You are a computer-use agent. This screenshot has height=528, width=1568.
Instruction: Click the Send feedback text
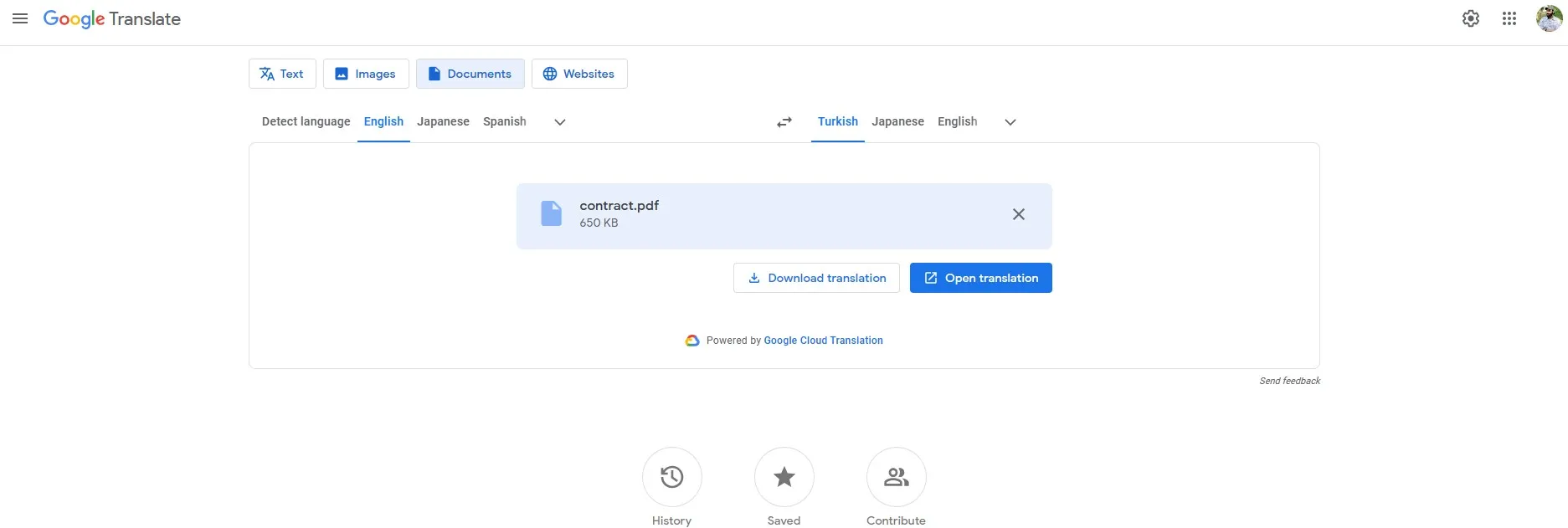click(x=1289, y=380)
